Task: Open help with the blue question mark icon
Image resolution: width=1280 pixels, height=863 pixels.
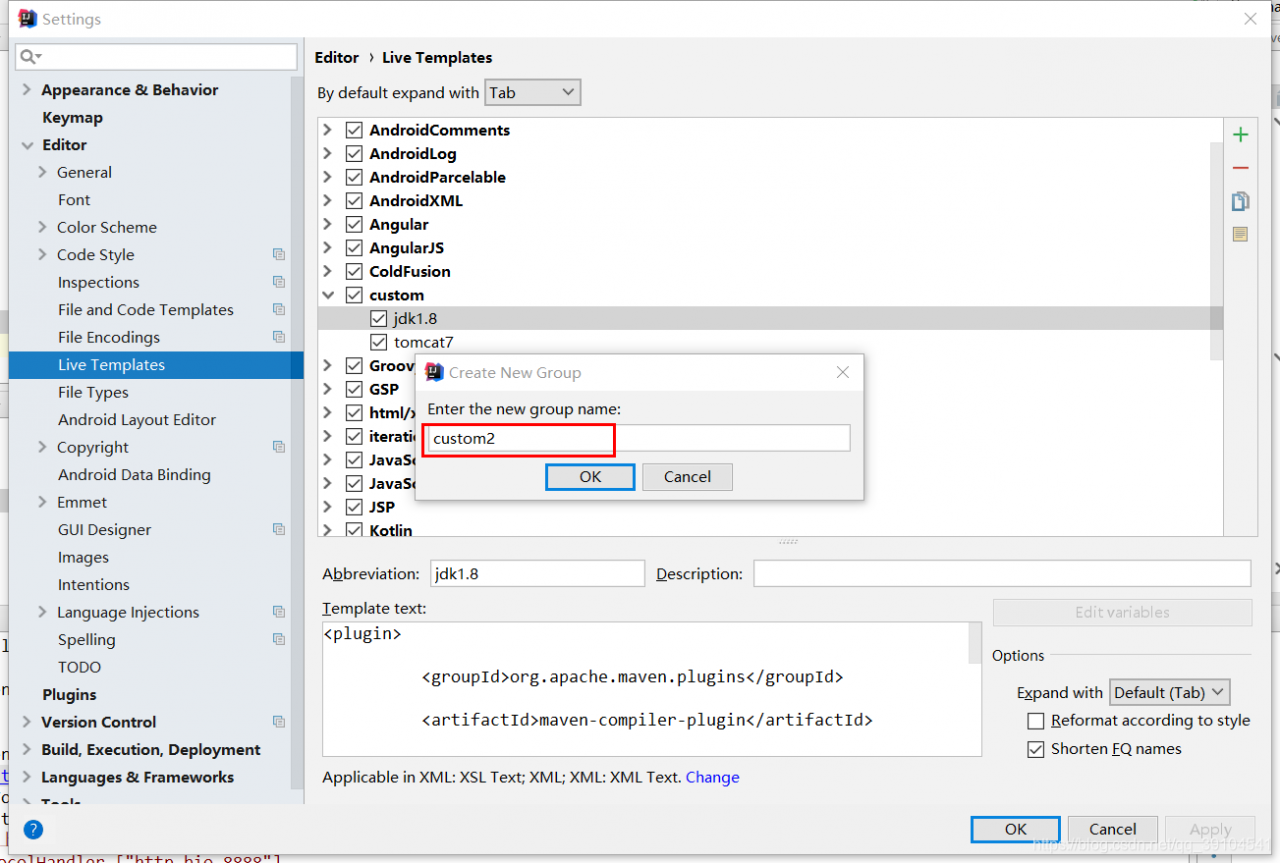Action: (33, 829)
